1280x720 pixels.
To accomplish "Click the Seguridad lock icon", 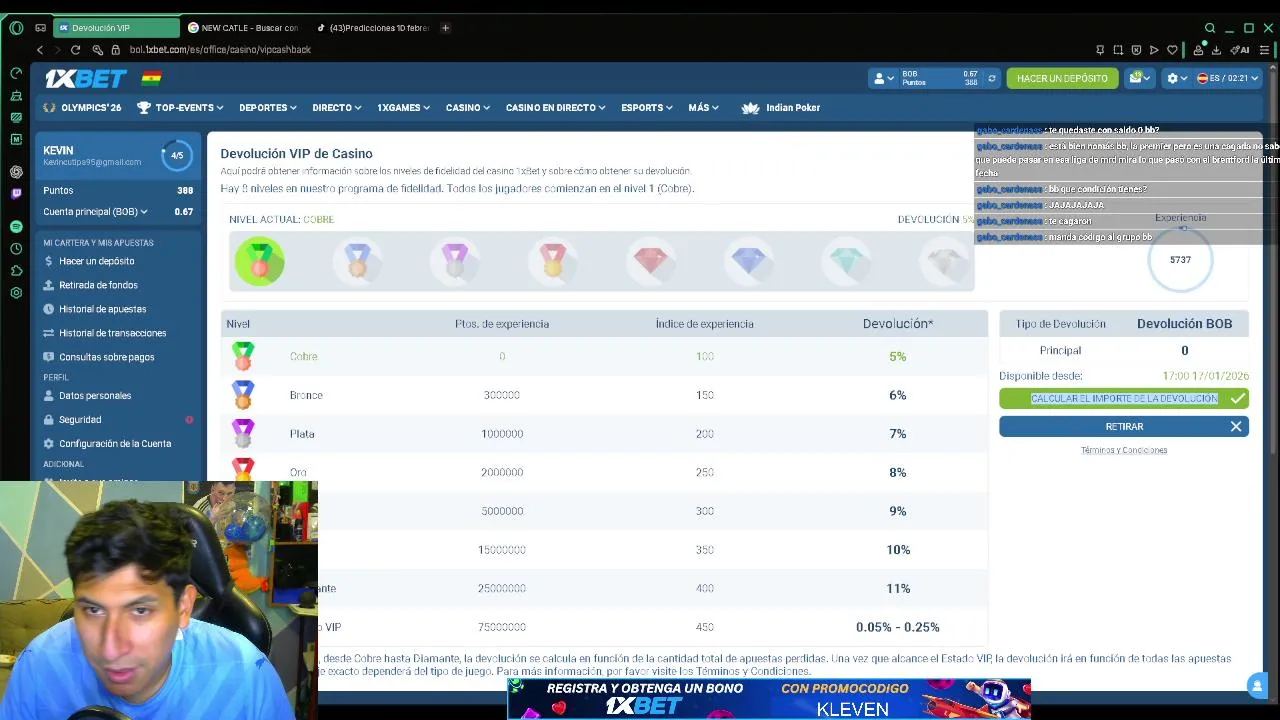I will coord(49,420).
